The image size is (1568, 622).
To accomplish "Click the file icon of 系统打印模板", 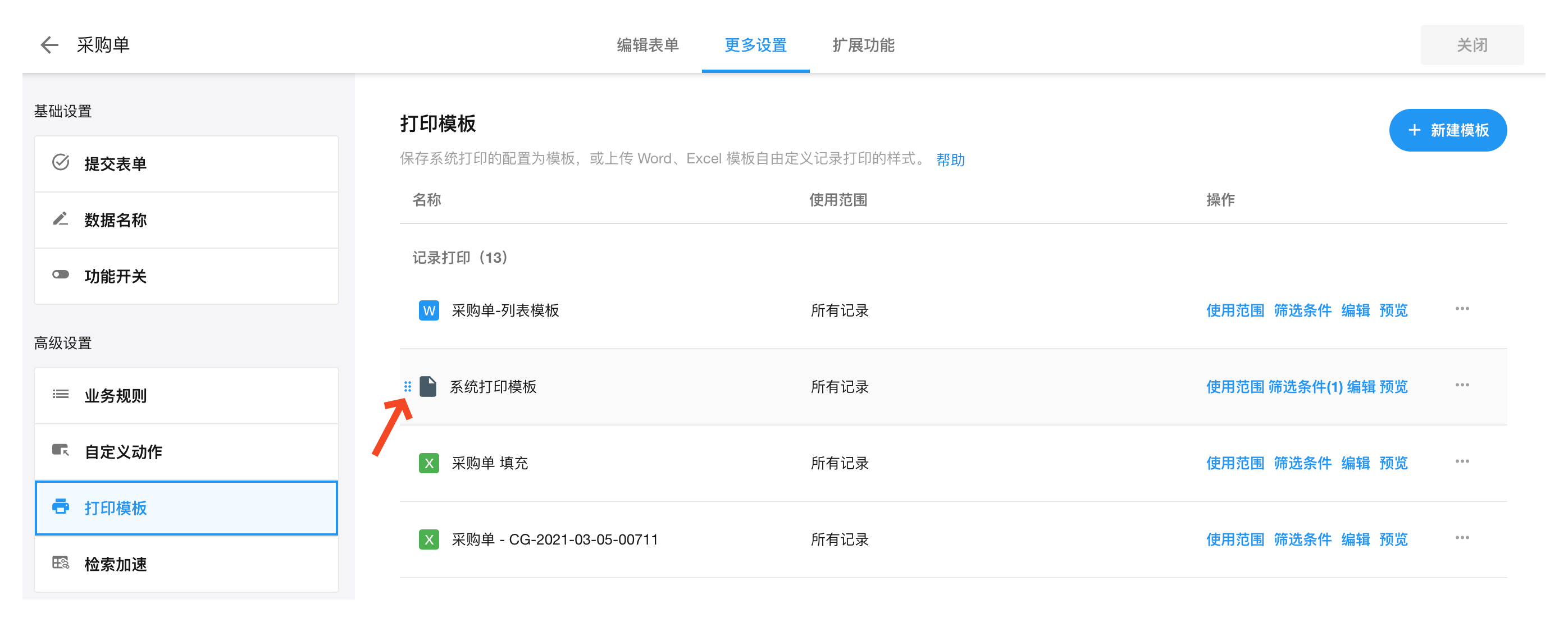I will 428,386.
